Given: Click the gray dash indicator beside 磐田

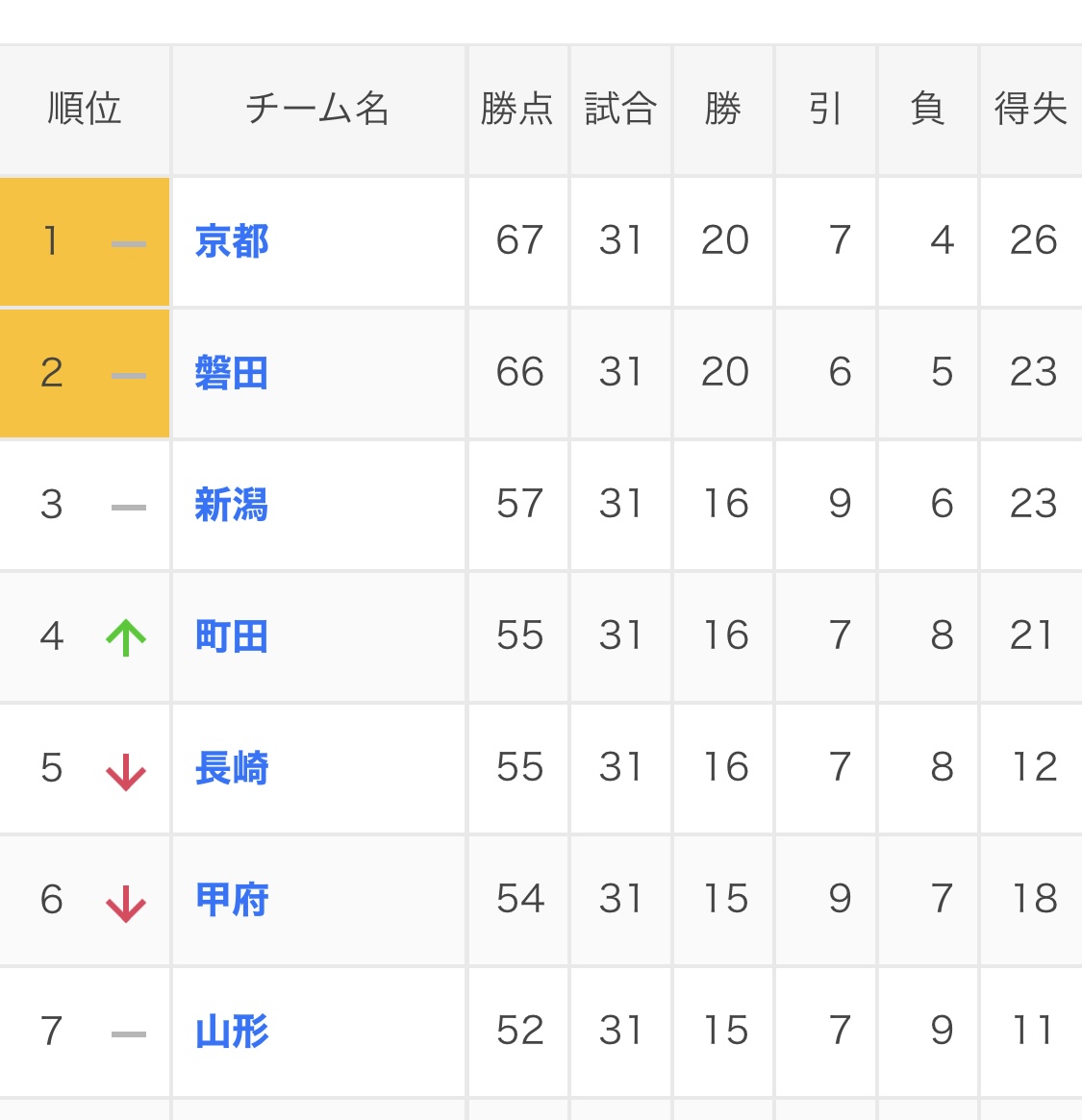Looking at the screenshot, I should coord(129,376).
